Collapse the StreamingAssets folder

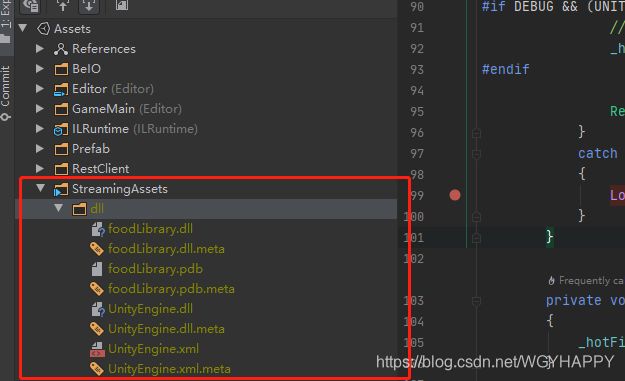point(40,188)
